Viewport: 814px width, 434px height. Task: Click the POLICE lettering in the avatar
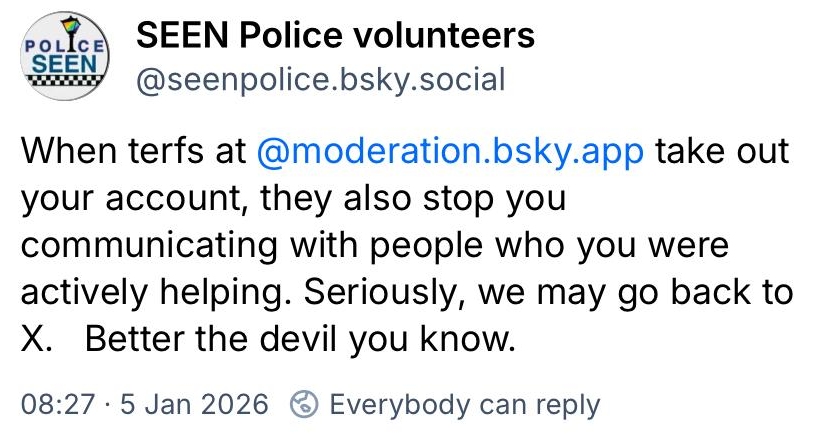click(64, 46)
